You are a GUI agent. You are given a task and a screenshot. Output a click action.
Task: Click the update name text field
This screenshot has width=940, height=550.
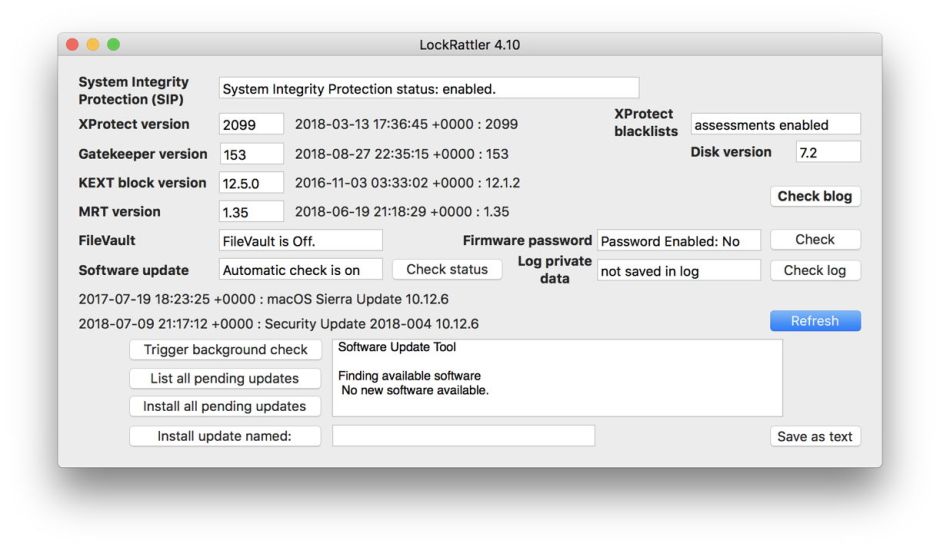463,436
